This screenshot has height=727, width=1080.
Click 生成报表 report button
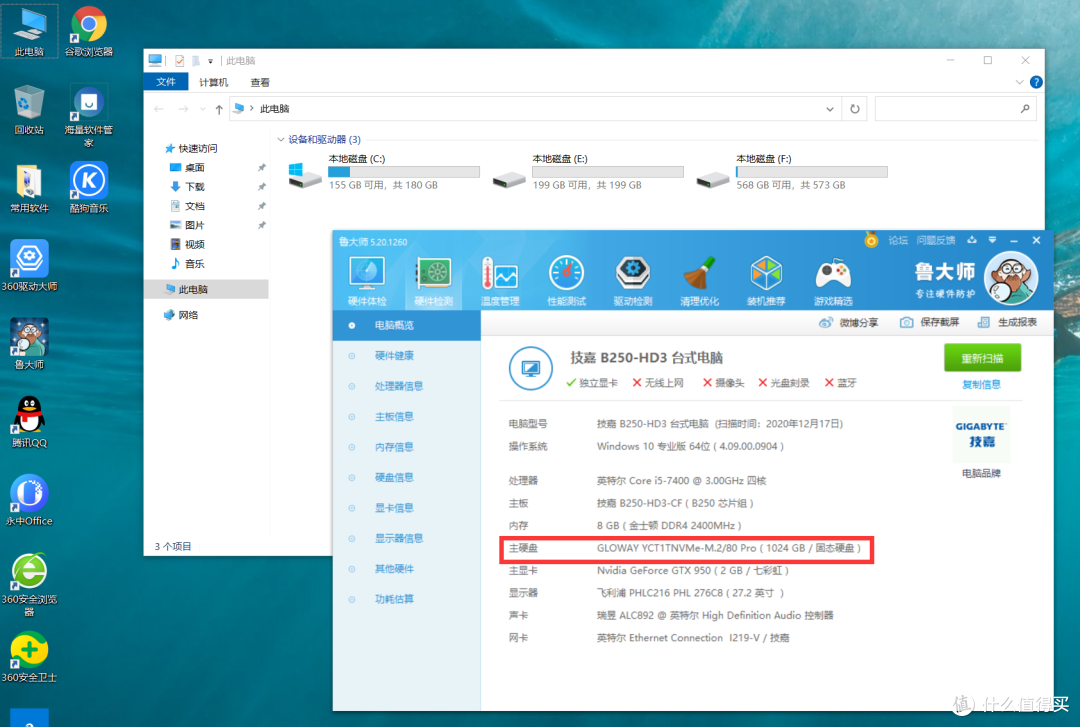[1007, 322]
